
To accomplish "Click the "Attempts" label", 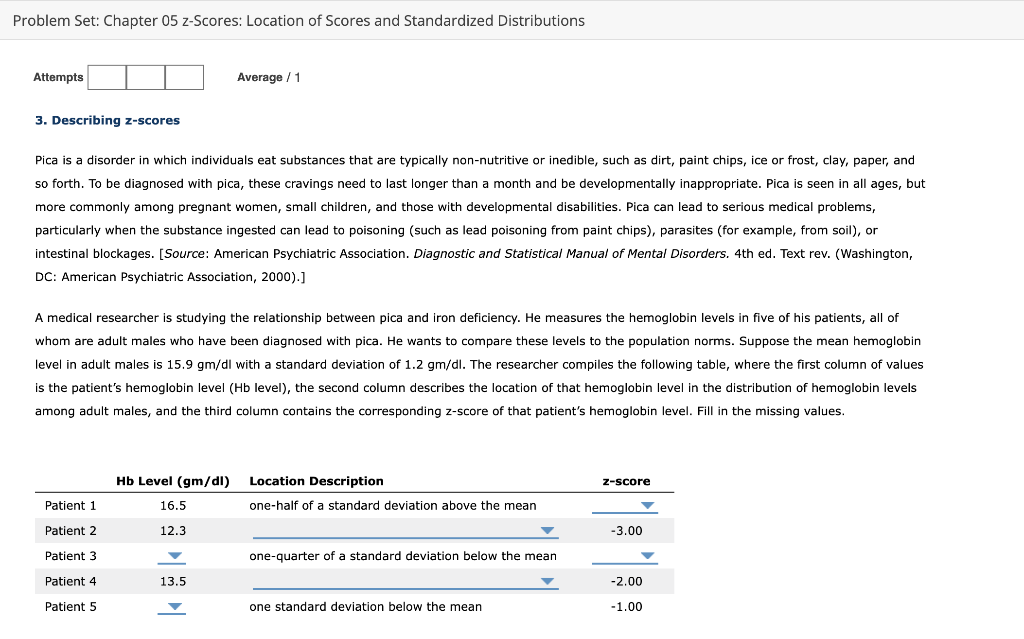I will (x=58, y=77).
